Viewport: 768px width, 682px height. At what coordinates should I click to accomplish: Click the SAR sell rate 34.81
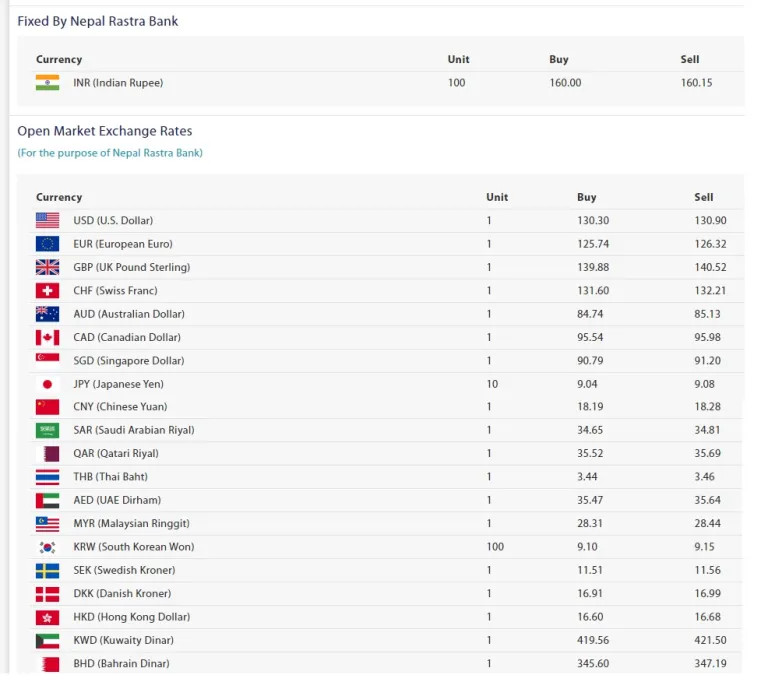pos(707,430)
